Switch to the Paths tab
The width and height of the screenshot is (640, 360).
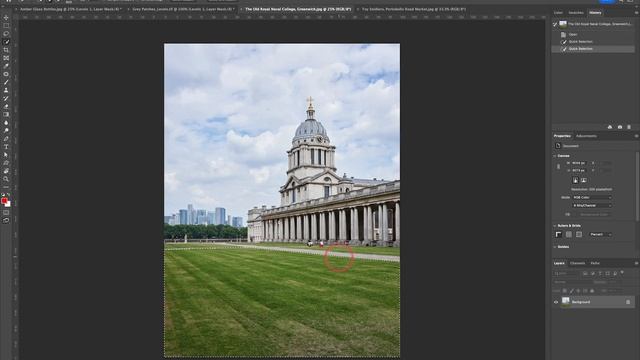click(595, 264)
